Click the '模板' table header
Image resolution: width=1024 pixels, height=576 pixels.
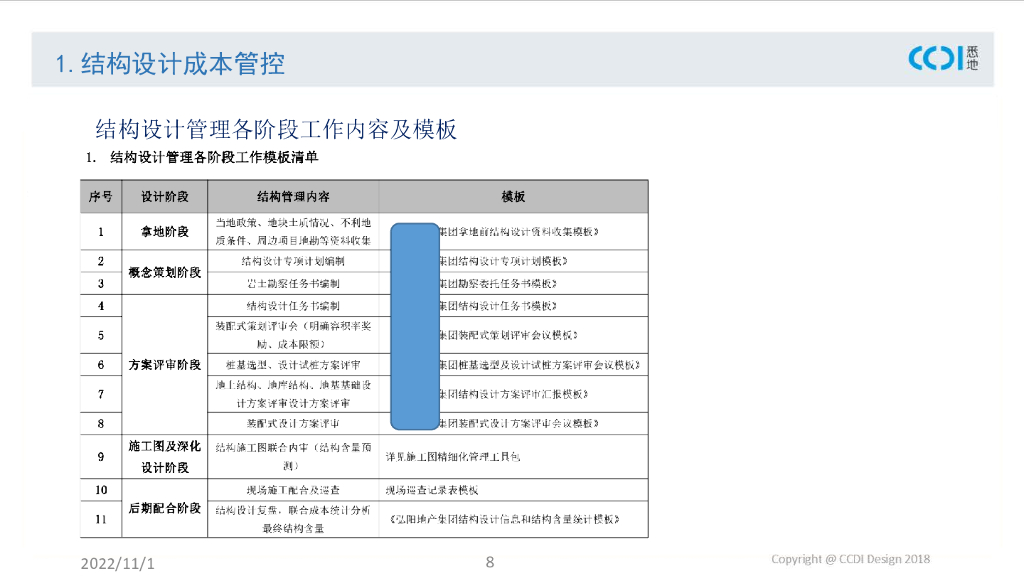click(x=513, y=197)
